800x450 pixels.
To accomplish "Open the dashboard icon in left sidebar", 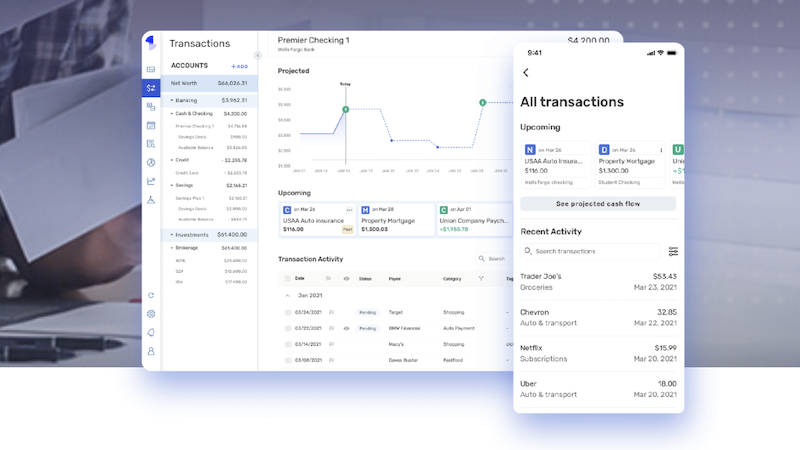I will click(151, 69).
